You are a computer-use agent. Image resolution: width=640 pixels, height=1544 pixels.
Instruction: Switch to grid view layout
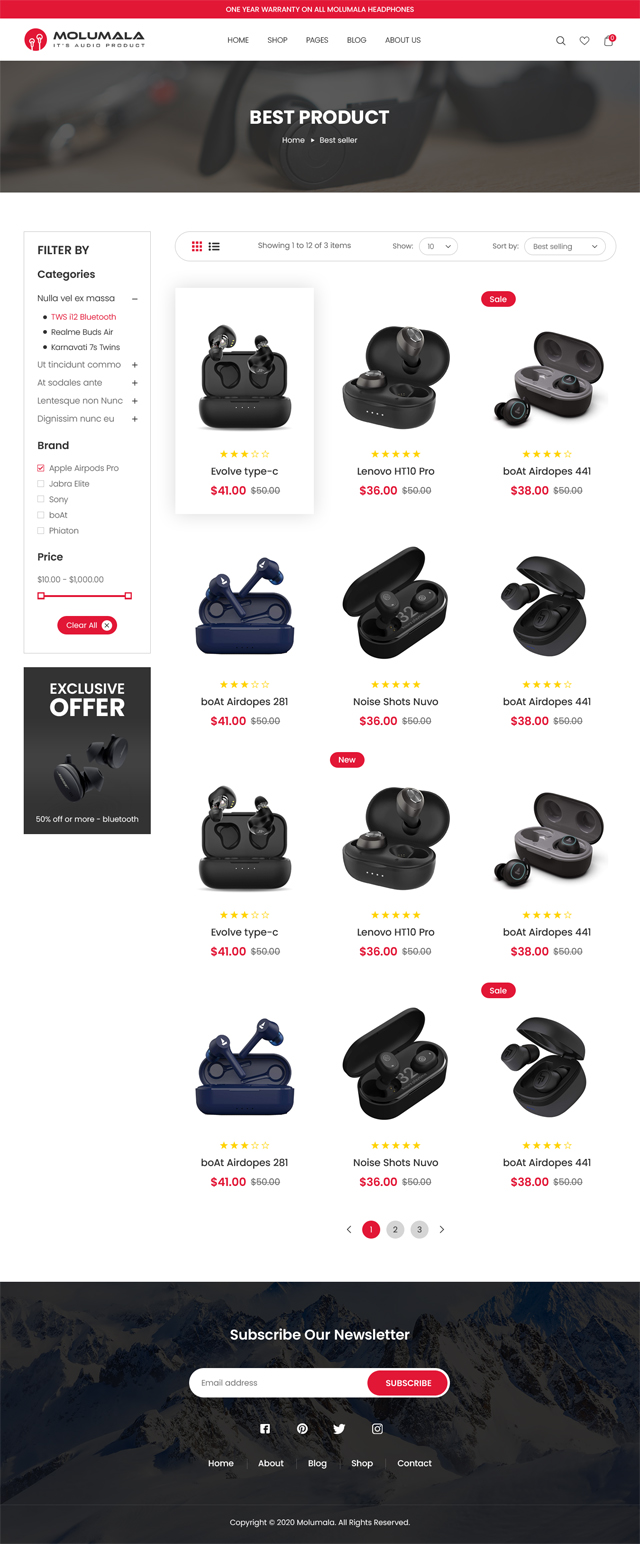click(197, 246)
